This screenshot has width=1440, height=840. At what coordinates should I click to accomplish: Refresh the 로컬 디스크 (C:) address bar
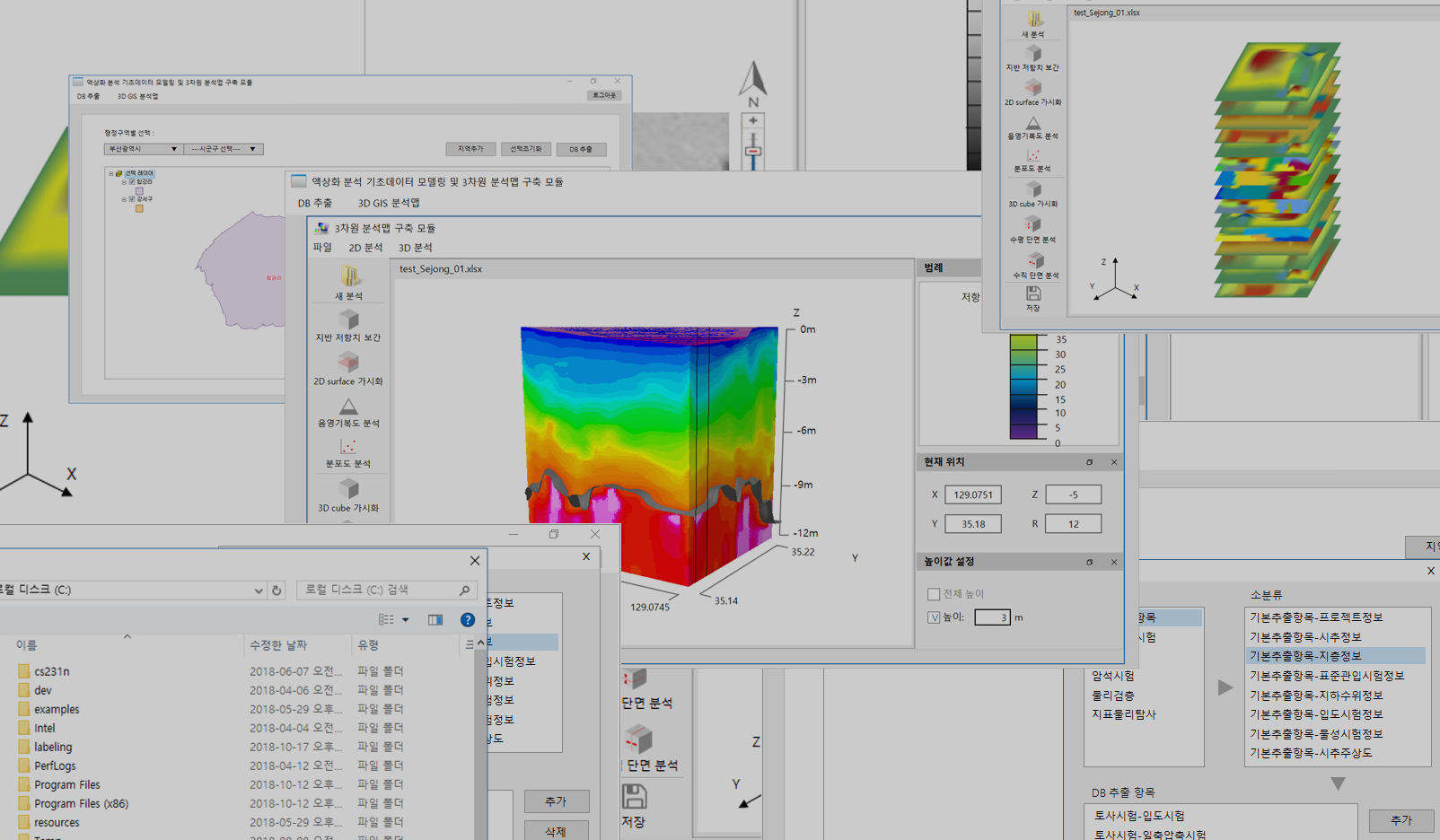click(277, 591)
